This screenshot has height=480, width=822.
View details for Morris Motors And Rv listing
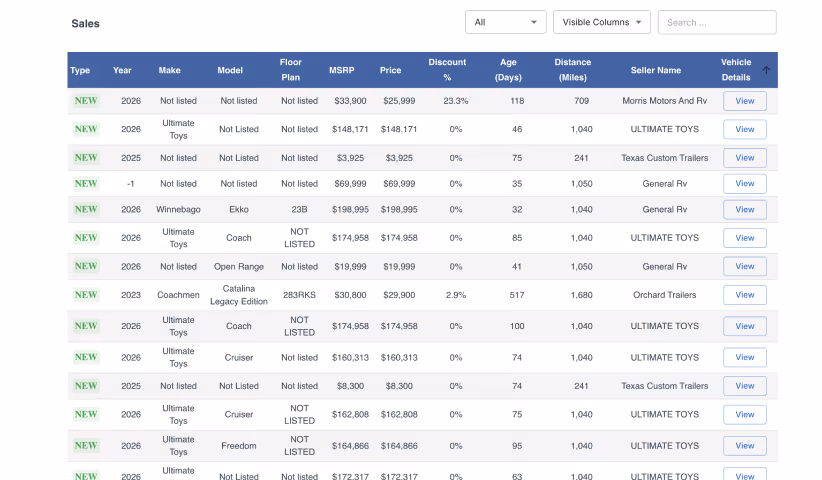coord(744,101)
